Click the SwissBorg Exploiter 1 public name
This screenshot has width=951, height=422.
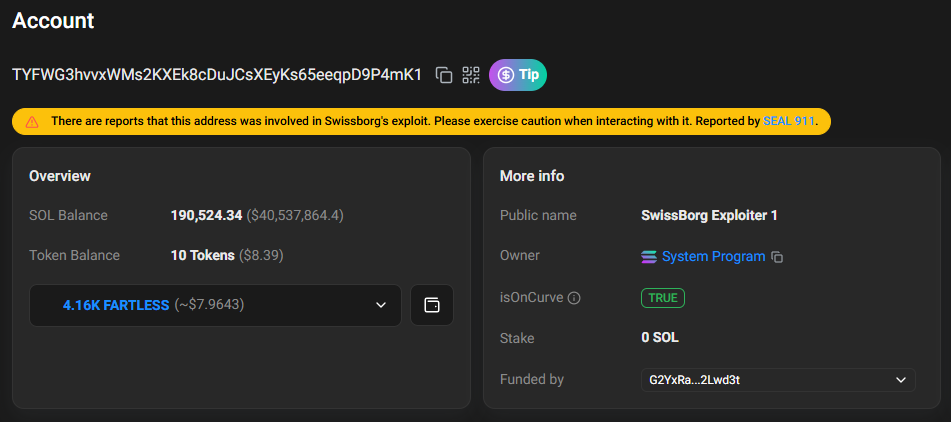click(709, 215)
